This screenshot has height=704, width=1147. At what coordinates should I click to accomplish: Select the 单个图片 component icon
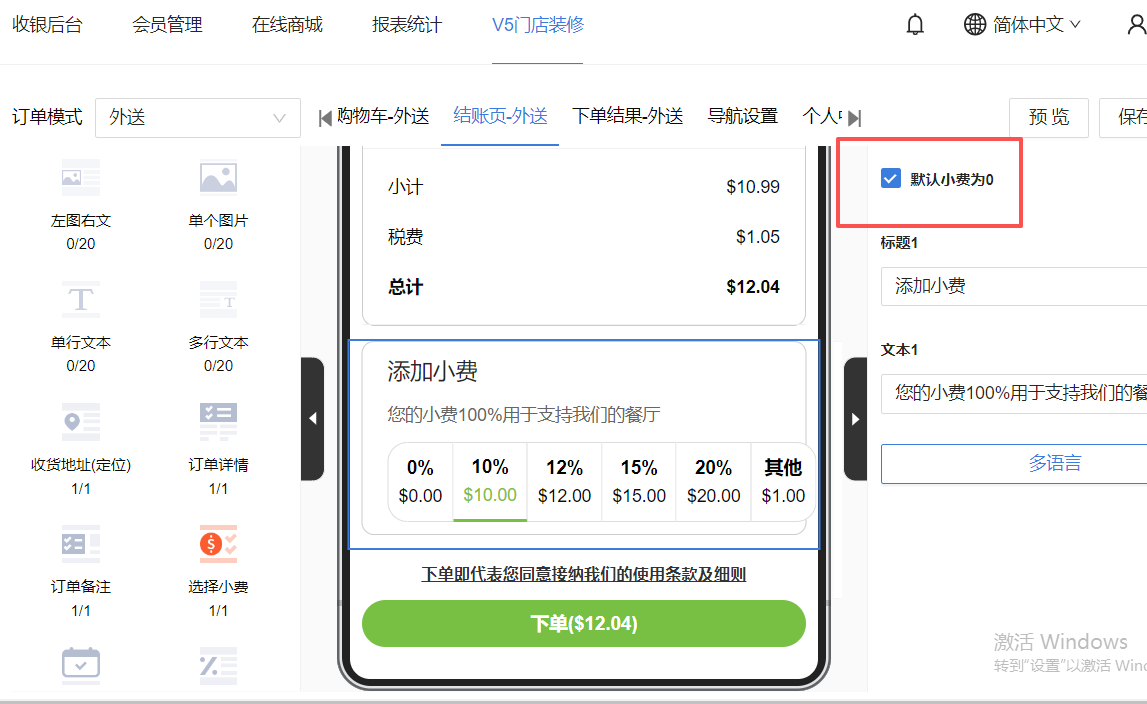pos(218,178)
